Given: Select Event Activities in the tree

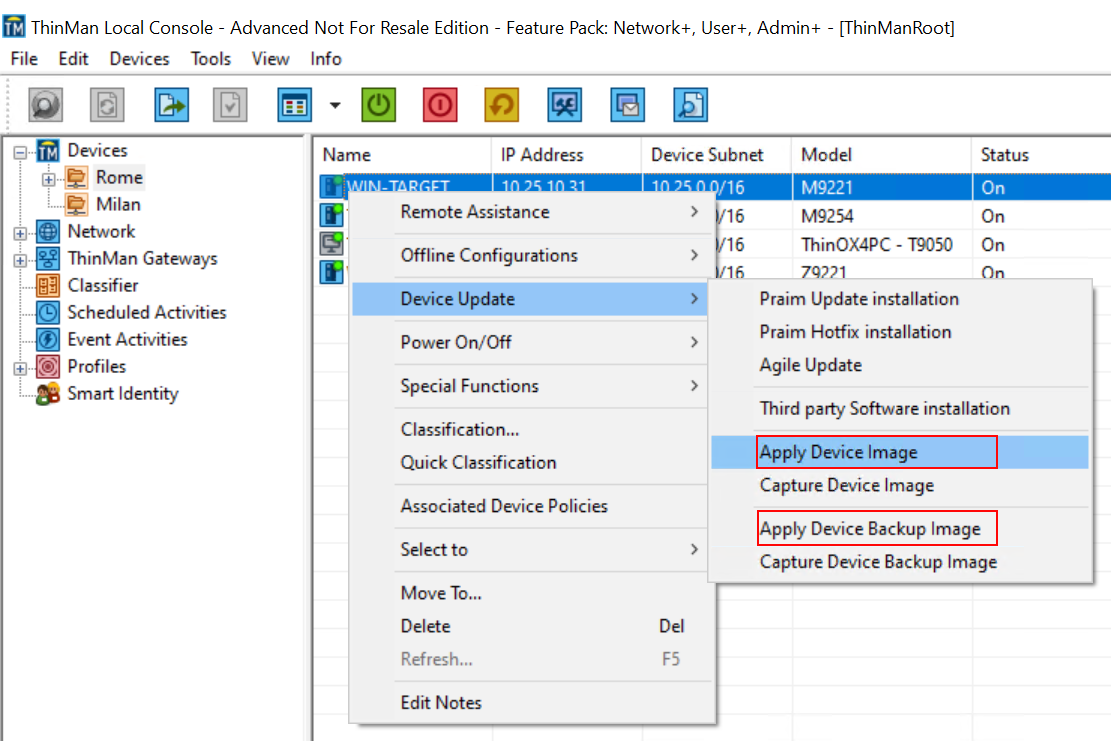Looking at the screenshot, I should click(x=128, y=339).
